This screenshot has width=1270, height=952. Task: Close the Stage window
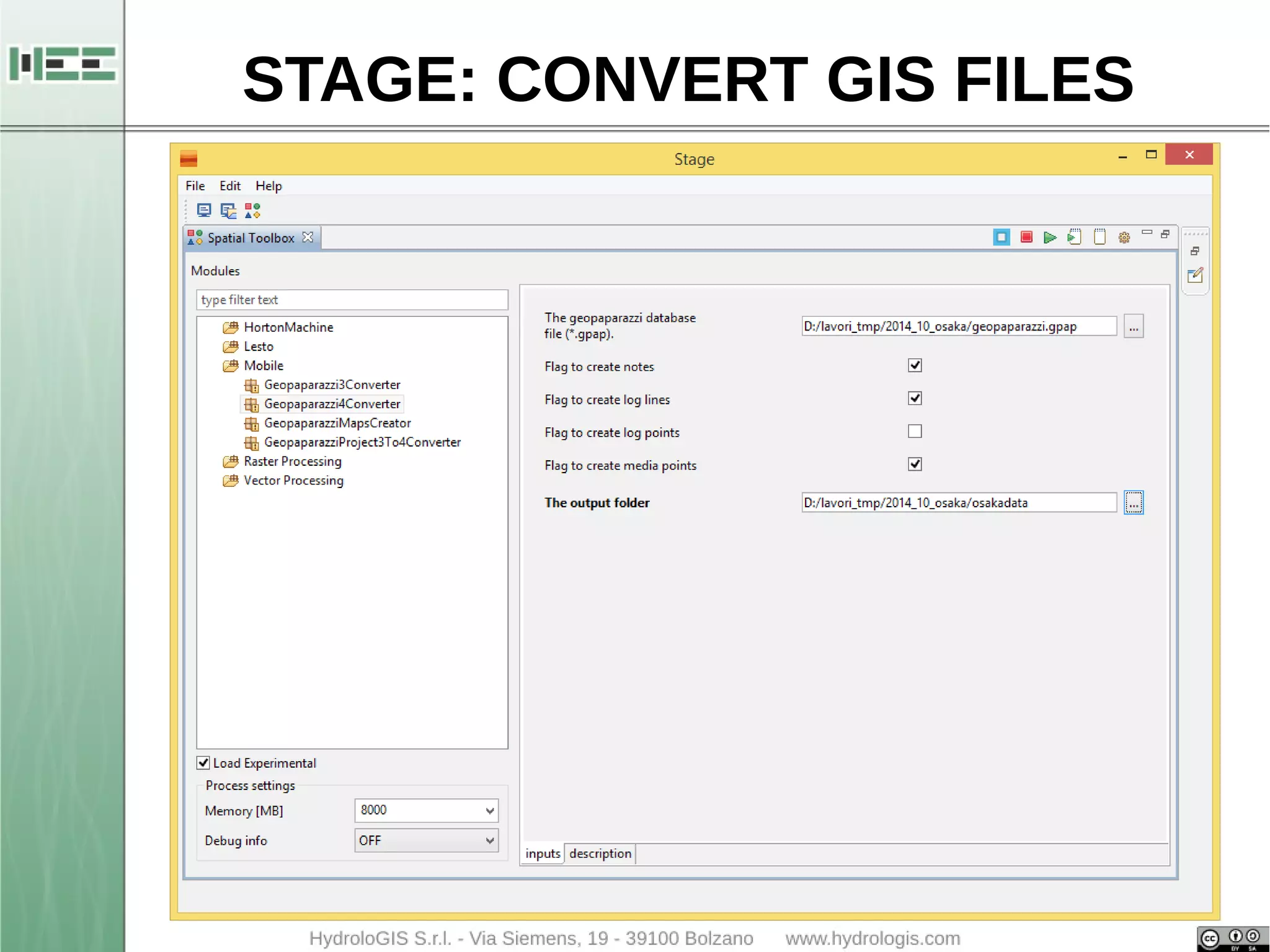click(x=1189, y=155)
